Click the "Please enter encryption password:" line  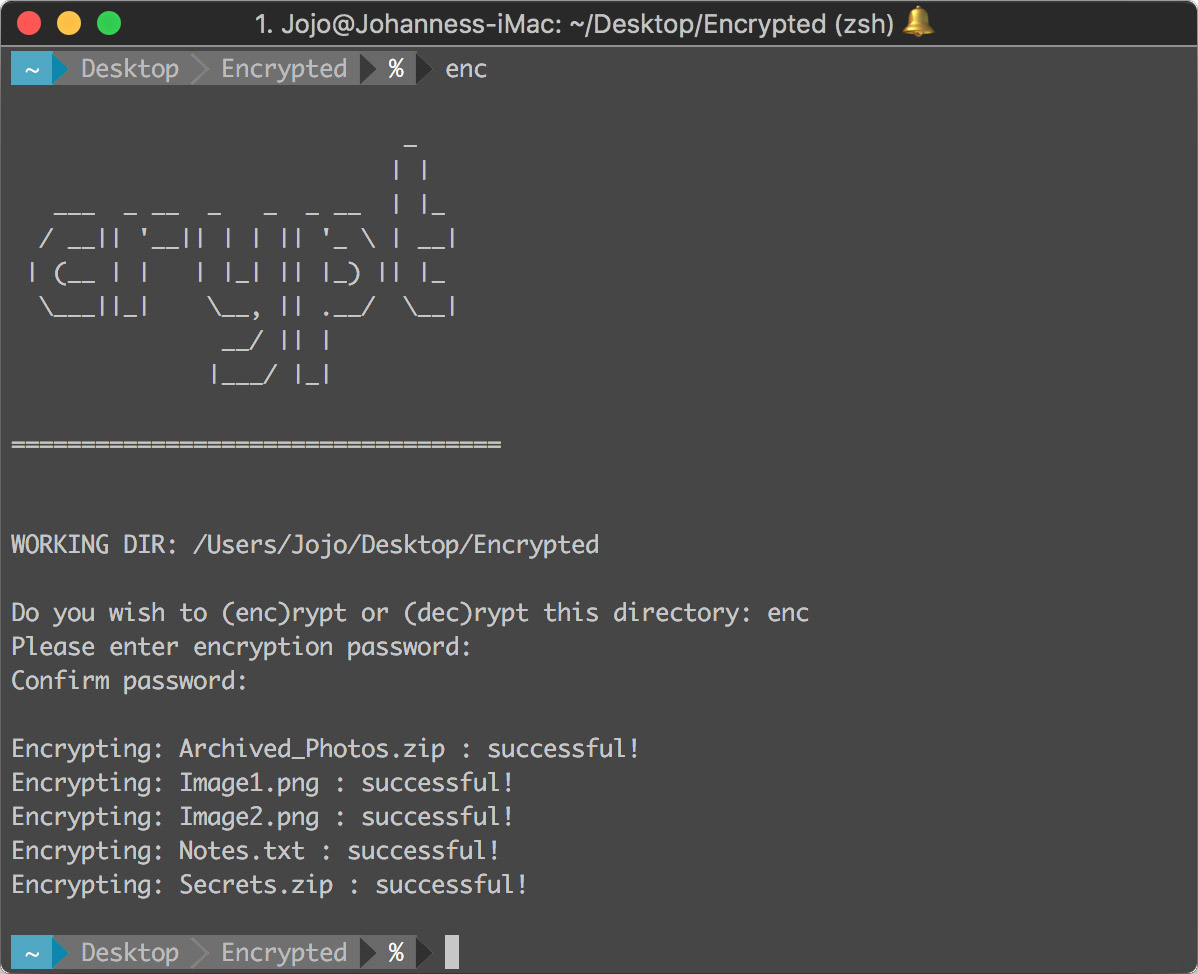(241, 647)
